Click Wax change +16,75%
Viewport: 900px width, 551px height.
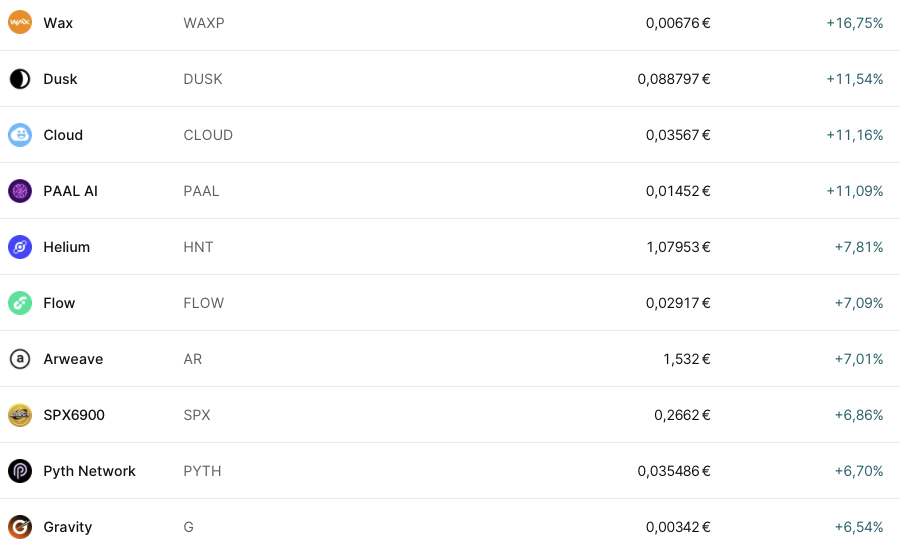coord(854,23)
